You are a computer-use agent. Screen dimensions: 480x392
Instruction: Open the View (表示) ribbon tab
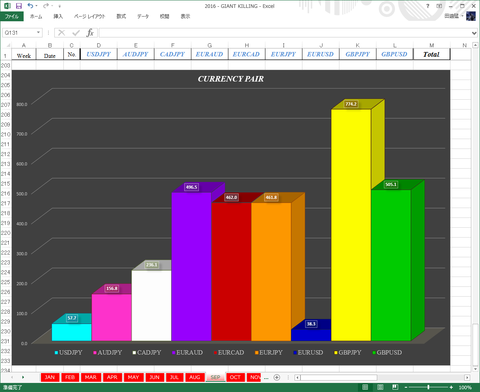pyautogui.click(x=185, y=16)
